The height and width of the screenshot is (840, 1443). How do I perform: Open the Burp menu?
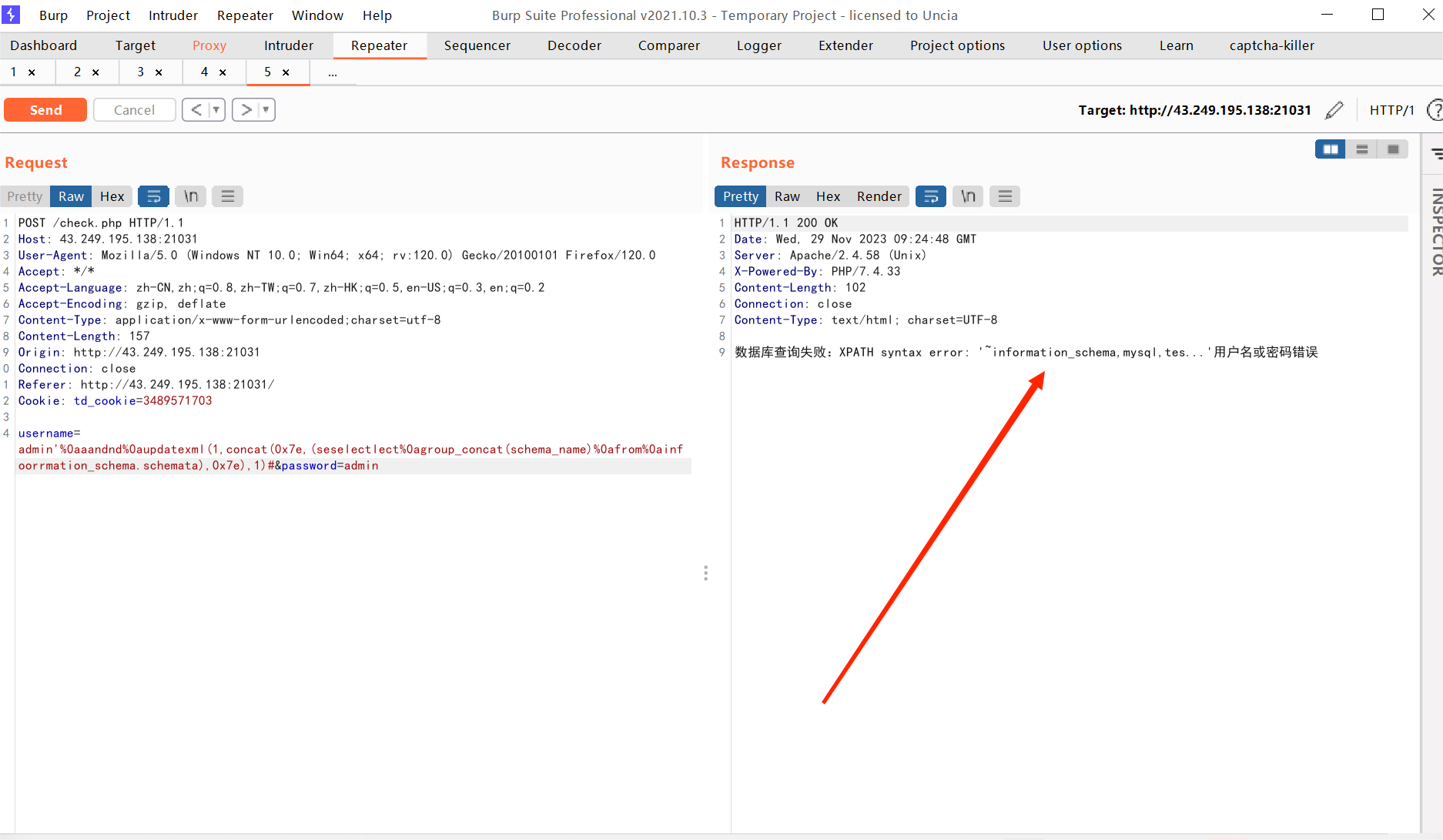53,15
